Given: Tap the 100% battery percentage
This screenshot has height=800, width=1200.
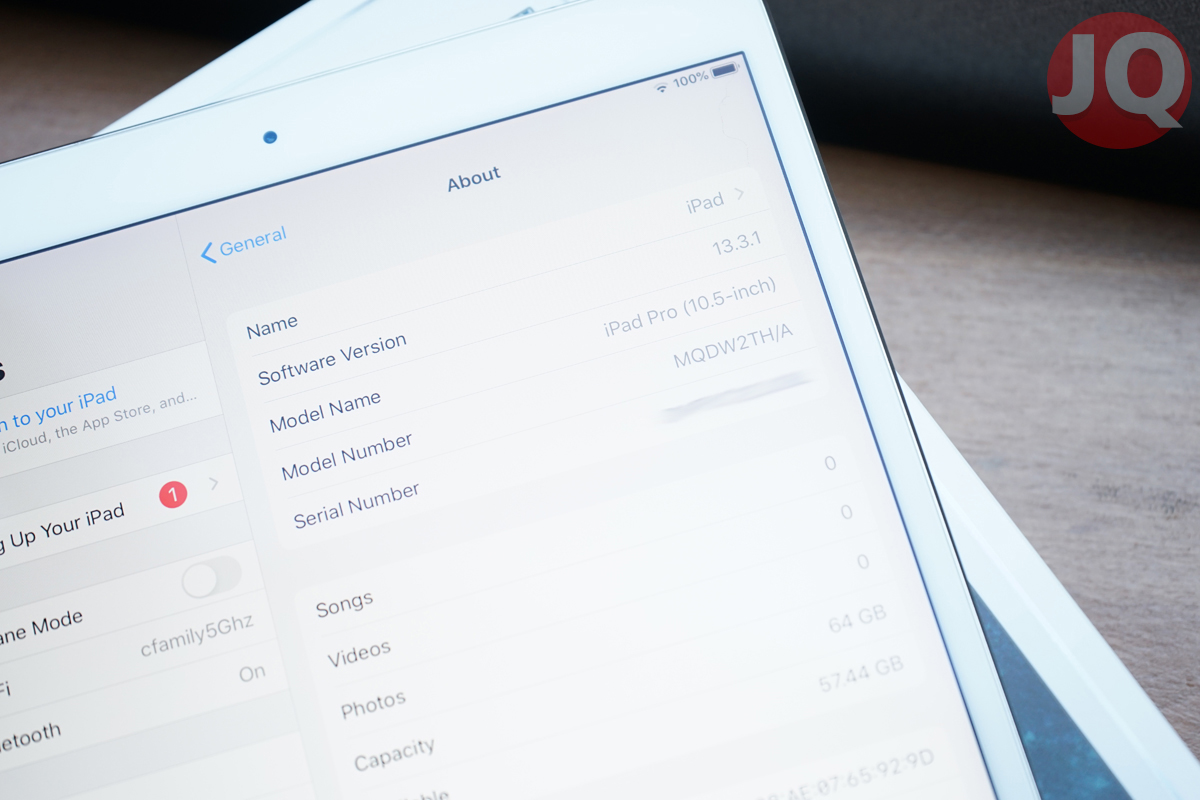Looking at the screenshot, I should [x=690, y=79].
